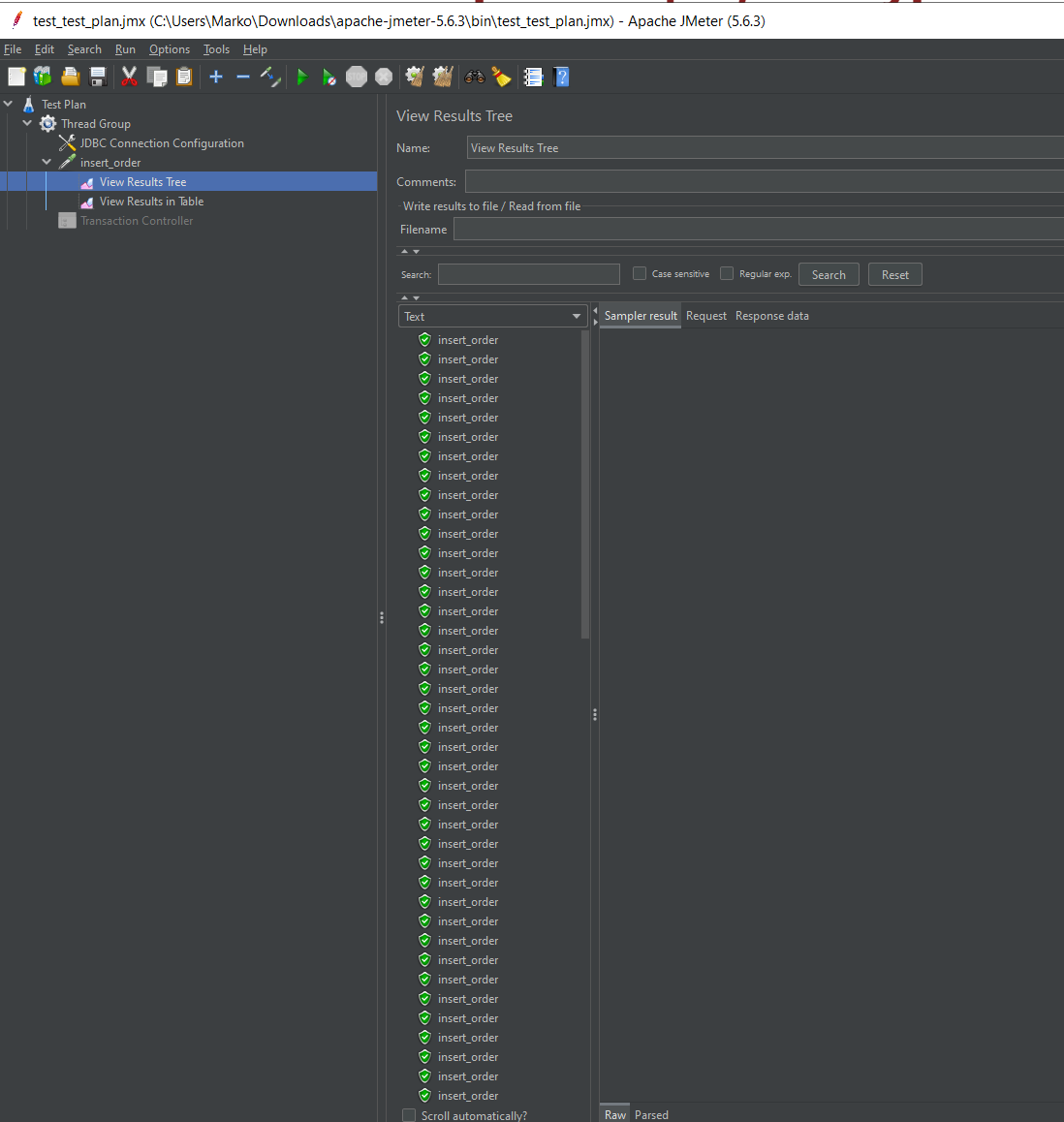
Task: Collapse the Thread Group tree node
Action: pos(27,123)
